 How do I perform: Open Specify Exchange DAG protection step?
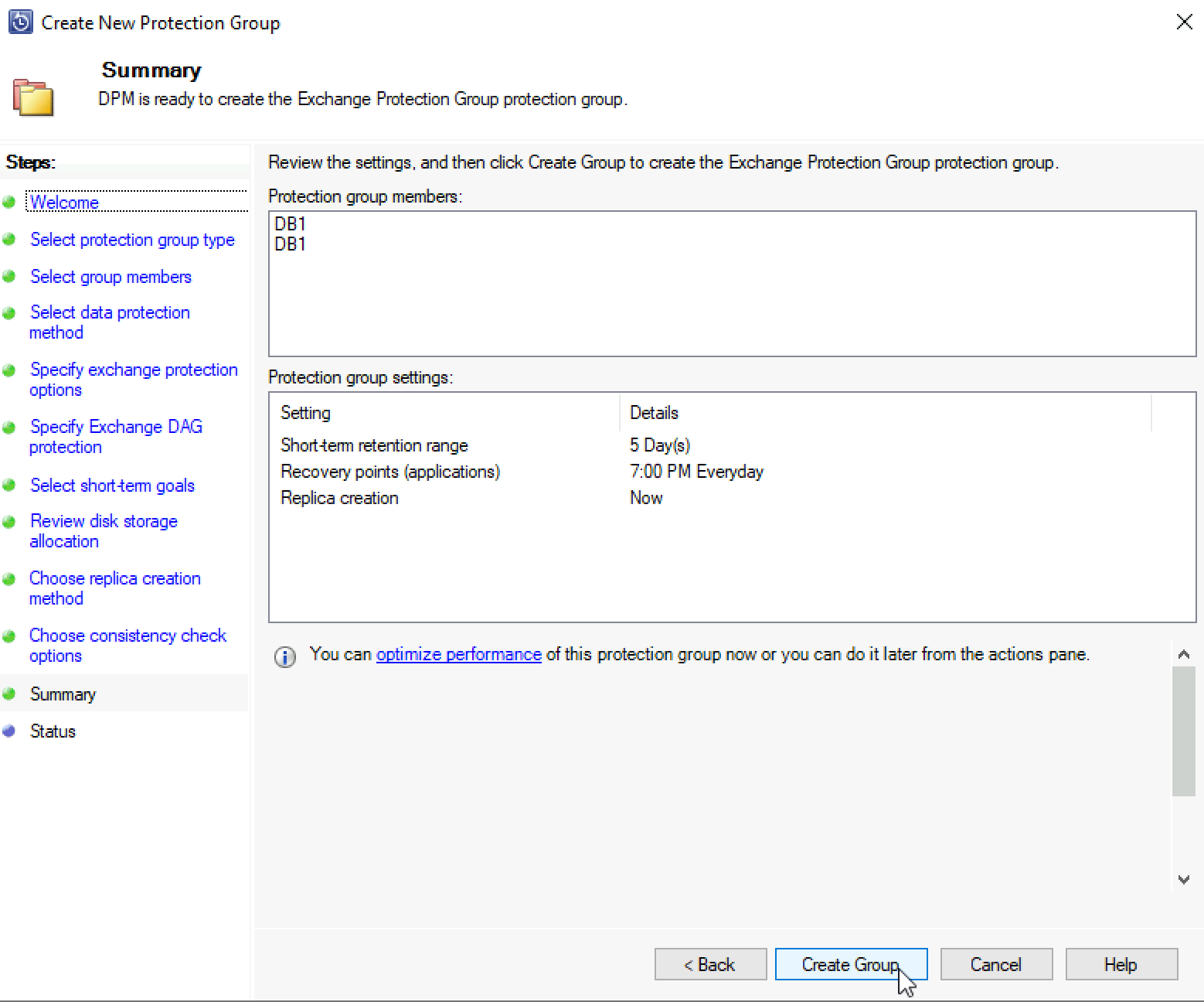pos(116,437)
